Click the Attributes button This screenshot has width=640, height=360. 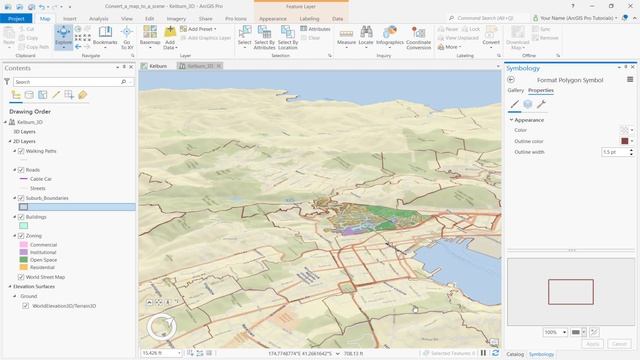[x=315, y=29]
